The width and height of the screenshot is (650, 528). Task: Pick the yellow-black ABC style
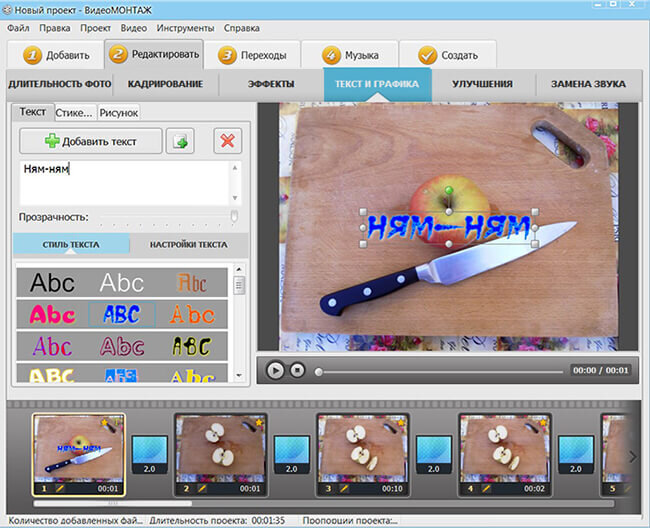coord(192,346)
